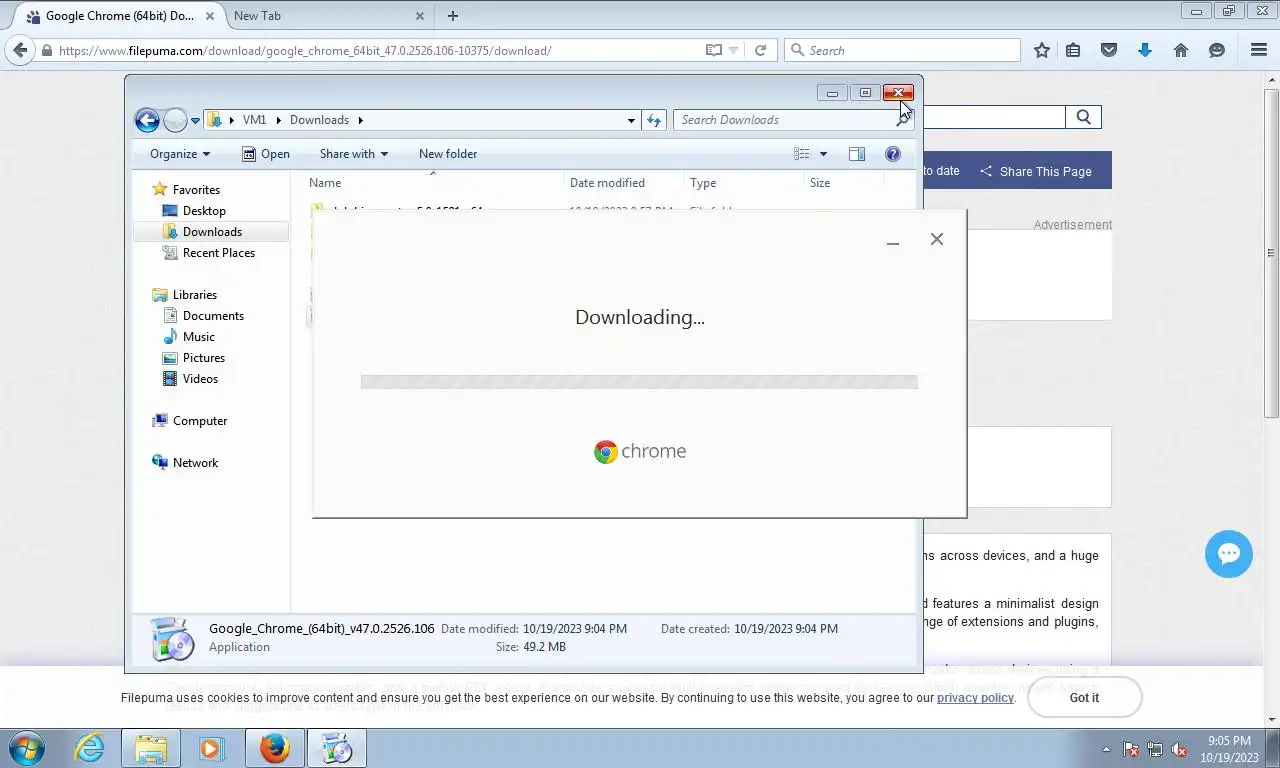Reload the Filepuma page
1280x768 pixels.
(760, 50)
